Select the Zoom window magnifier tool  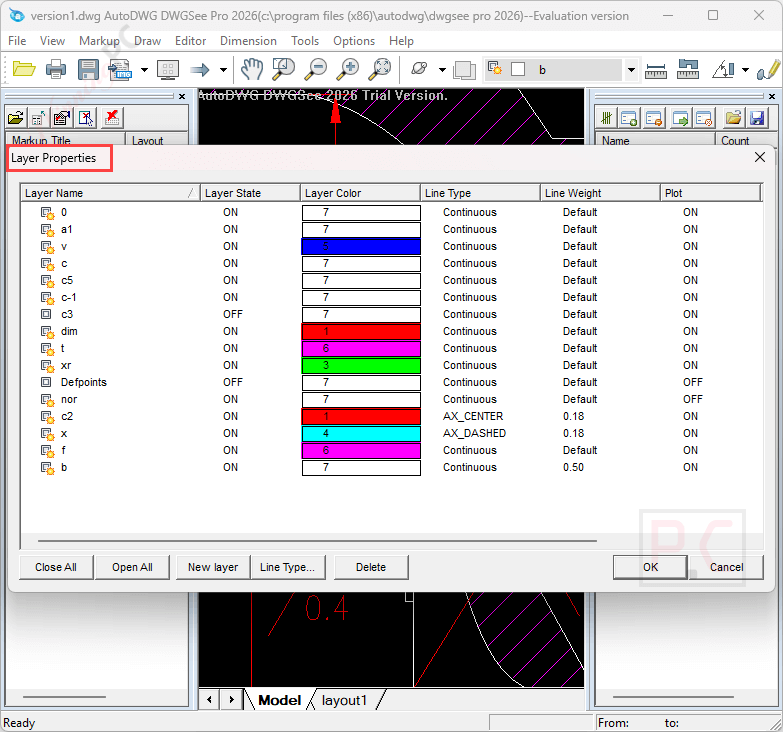(283, 69)
